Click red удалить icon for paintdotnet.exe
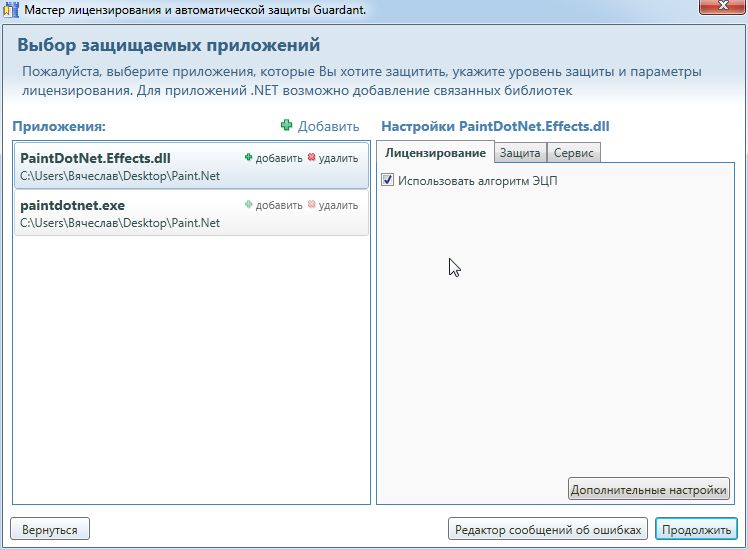The height and width of the screenshot is (550, 748). [312, 205]
